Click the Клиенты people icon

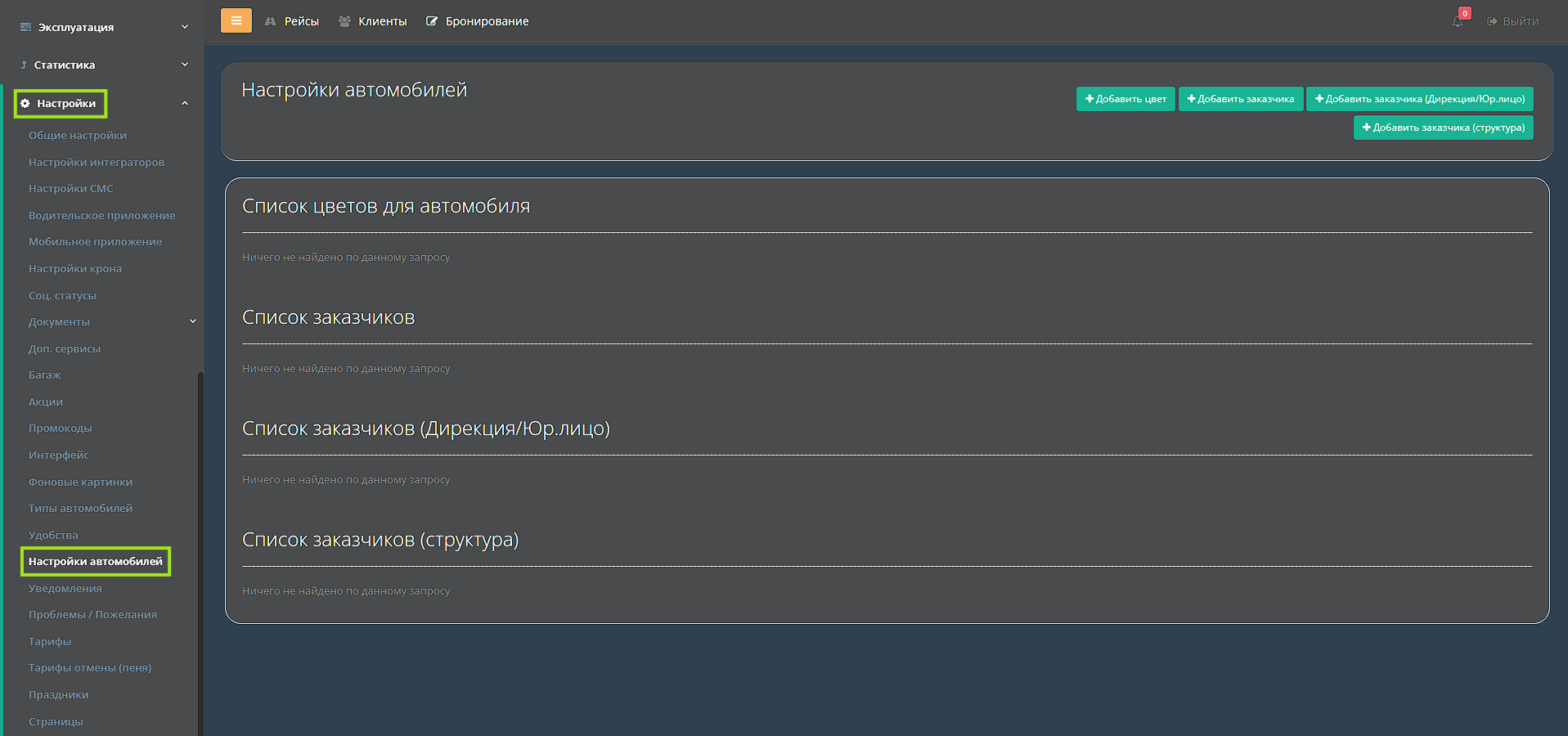tap(344, 21)
